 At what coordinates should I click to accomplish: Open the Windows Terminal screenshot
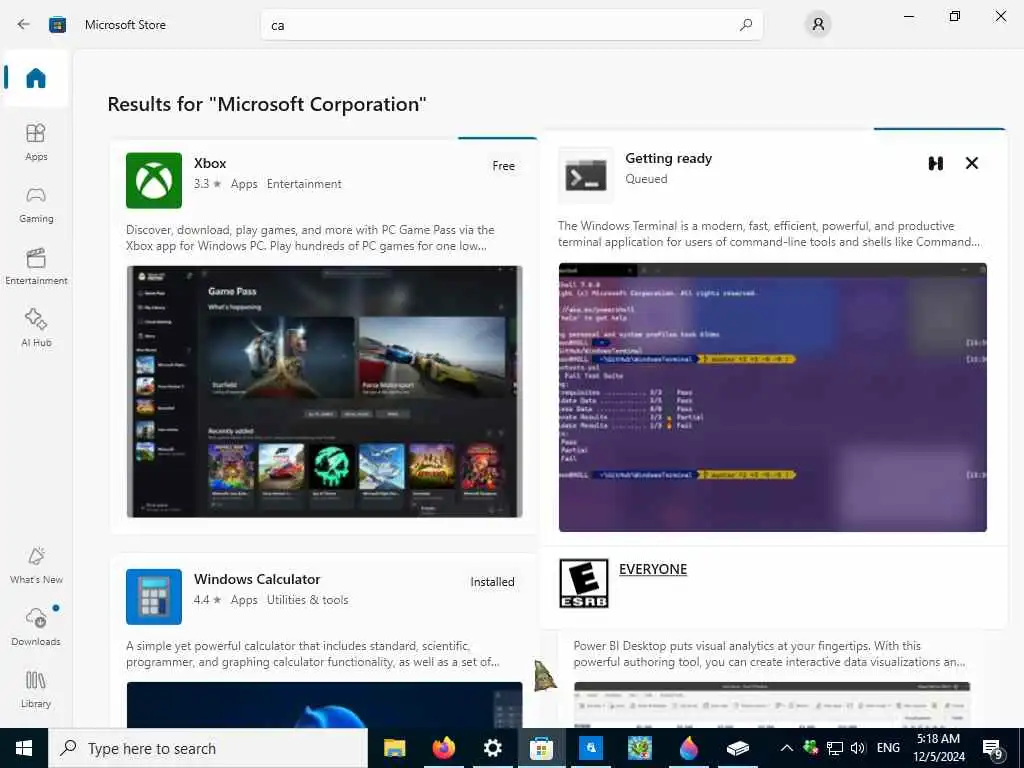pyautogui.click(x=773, y=397)
